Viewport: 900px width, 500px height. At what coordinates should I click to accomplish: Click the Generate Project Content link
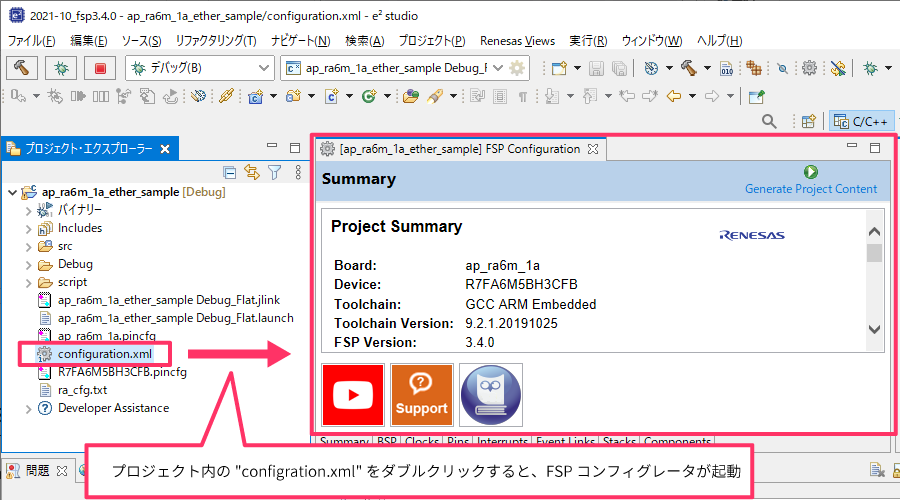click(810, 189)
